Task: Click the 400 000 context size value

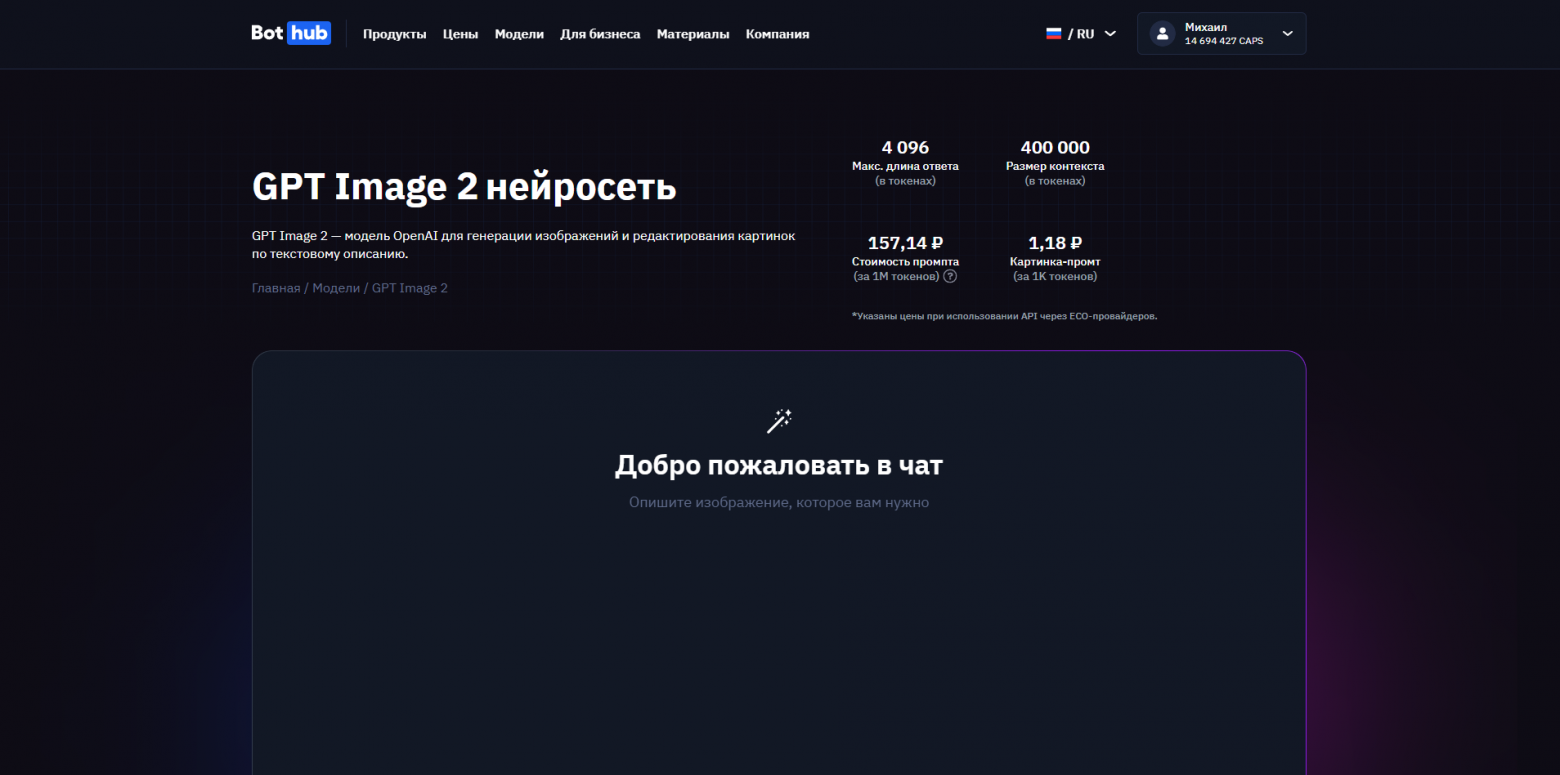Action: click(1055, 147)
